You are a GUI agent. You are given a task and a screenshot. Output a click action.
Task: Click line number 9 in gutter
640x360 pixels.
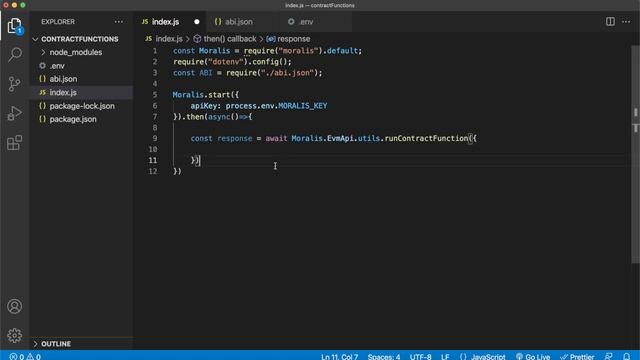pos(155,138)
